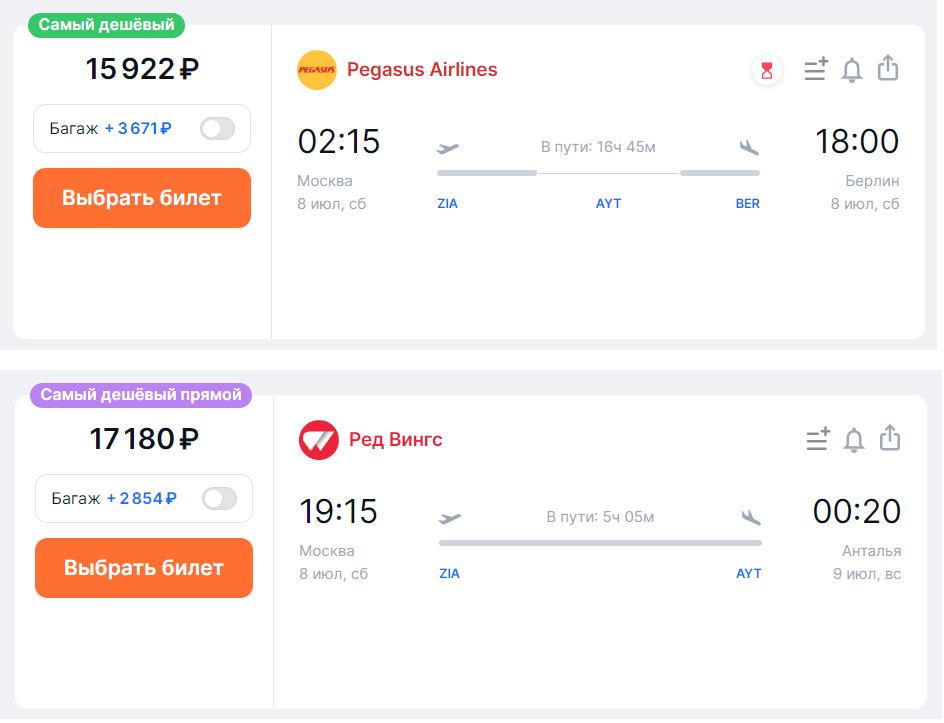Screen dimensions: 944x723
Task: Enable price alert bell for Pegasus ticket
Action: click(x=851, y=70)
